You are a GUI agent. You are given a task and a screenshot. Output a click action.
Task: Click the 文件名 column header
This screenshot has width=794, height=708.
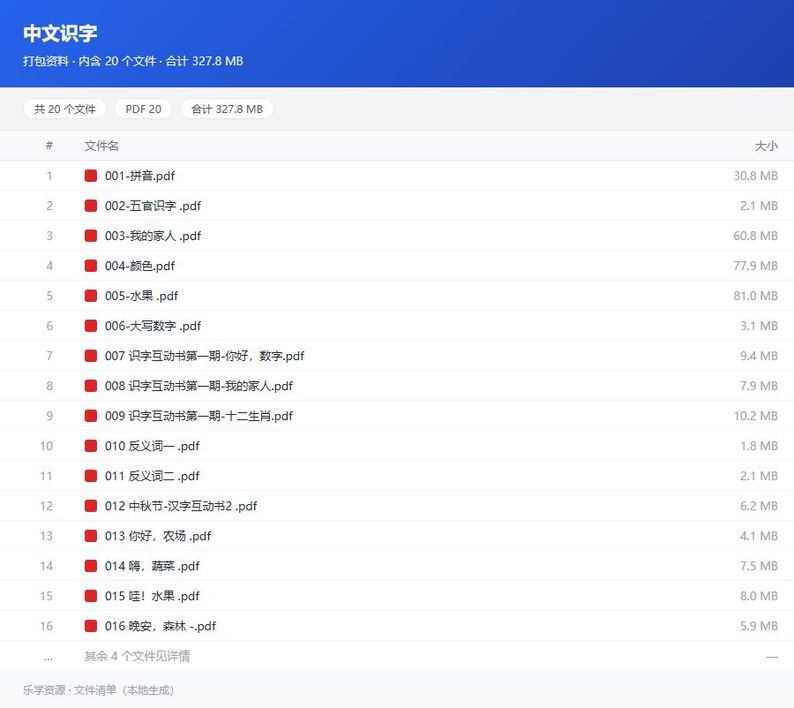101,146
